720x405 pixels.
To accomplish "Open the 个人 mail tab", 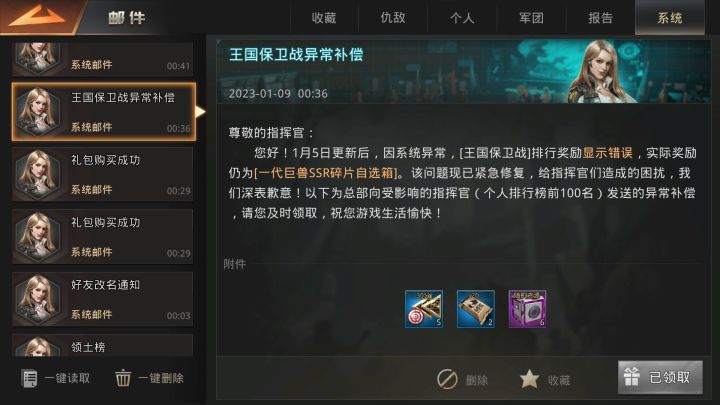I will point(462,17).
